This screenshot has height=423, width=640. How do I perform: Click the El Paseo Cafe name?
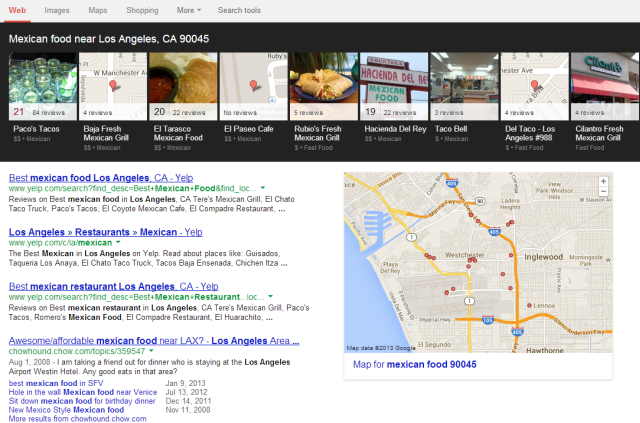point(249,129)
